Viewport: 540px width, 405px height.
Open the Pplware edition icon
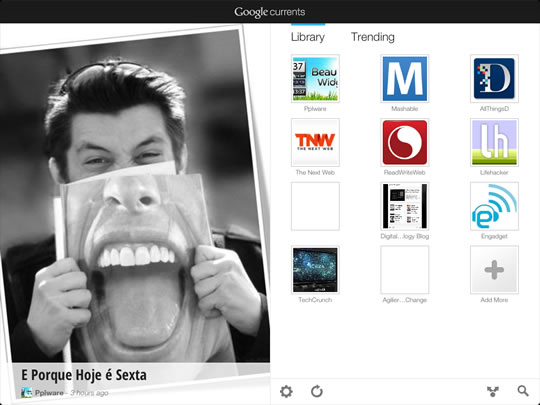pyautogui.click(x=315, y=79)
